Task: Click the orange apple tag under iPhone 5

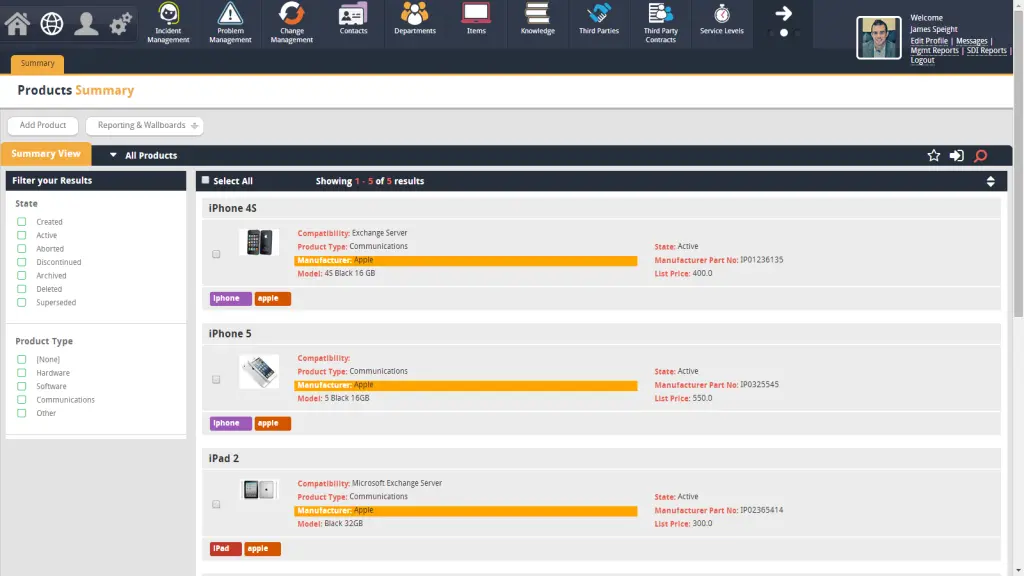Action: (272, 423)
